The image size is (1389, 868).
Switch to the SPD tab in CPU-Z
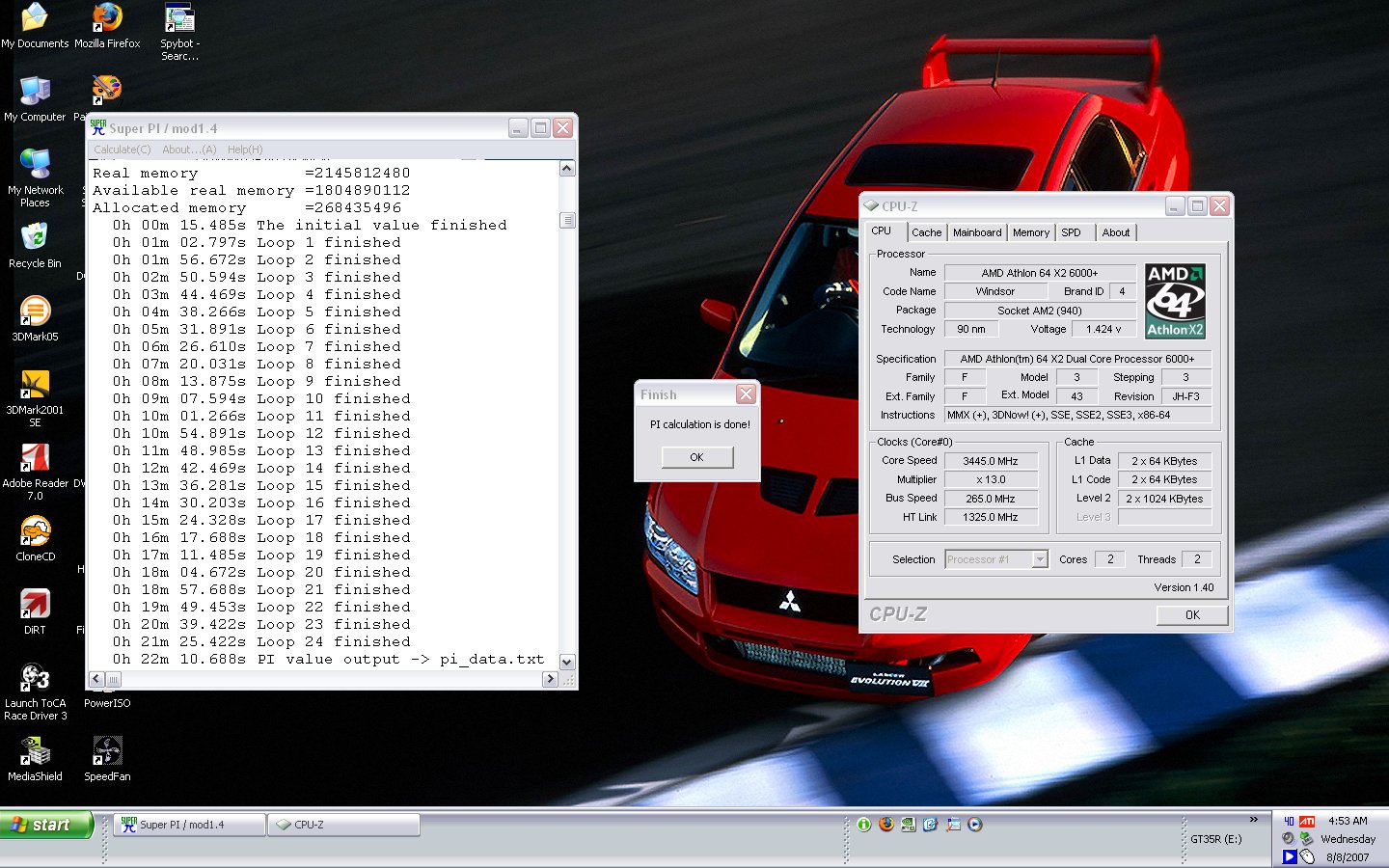click(1071, 232)
